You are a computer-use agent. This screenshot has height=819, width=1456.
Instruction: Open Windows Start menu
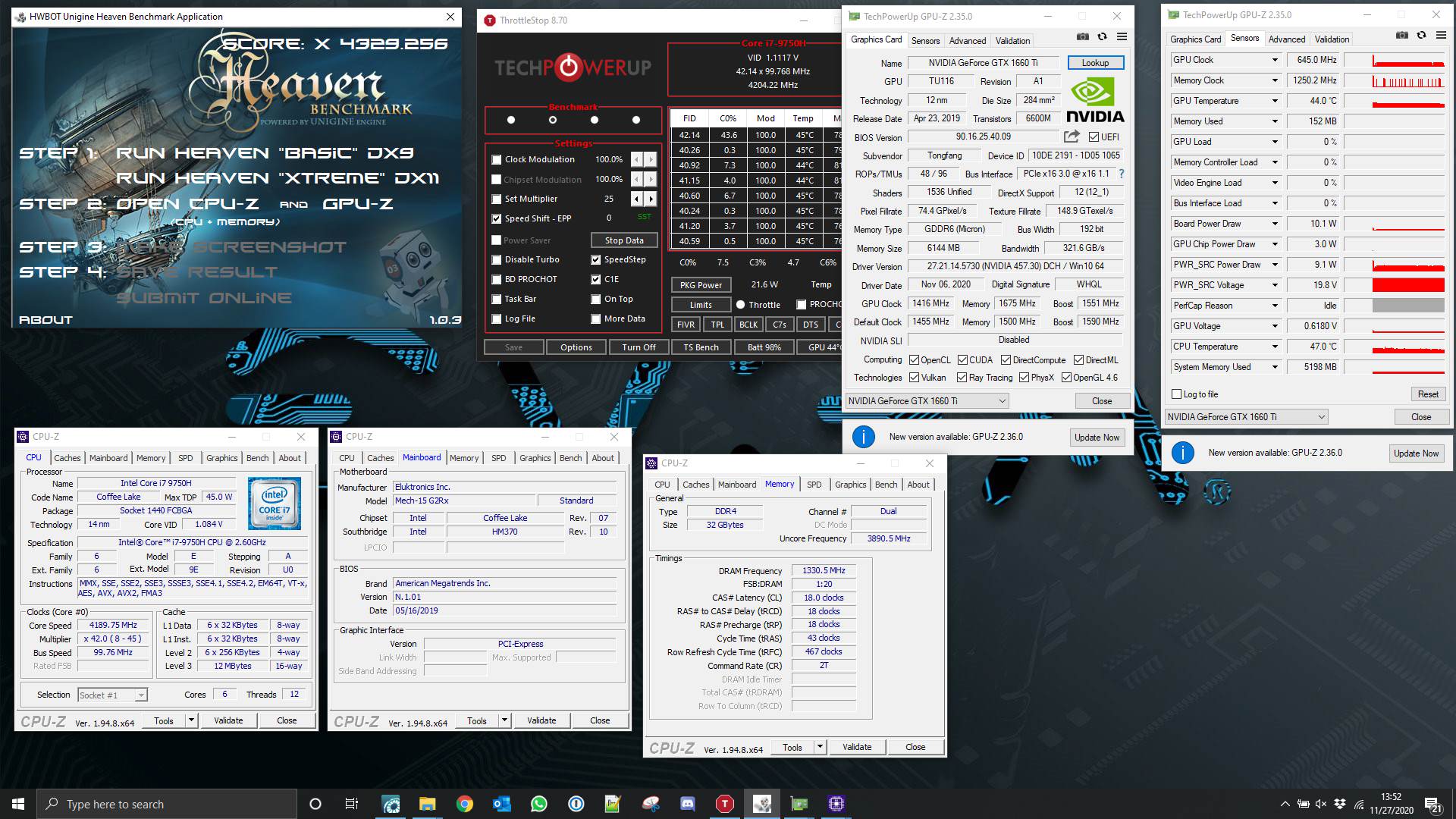pyautogui.click(x=18, y=804)
